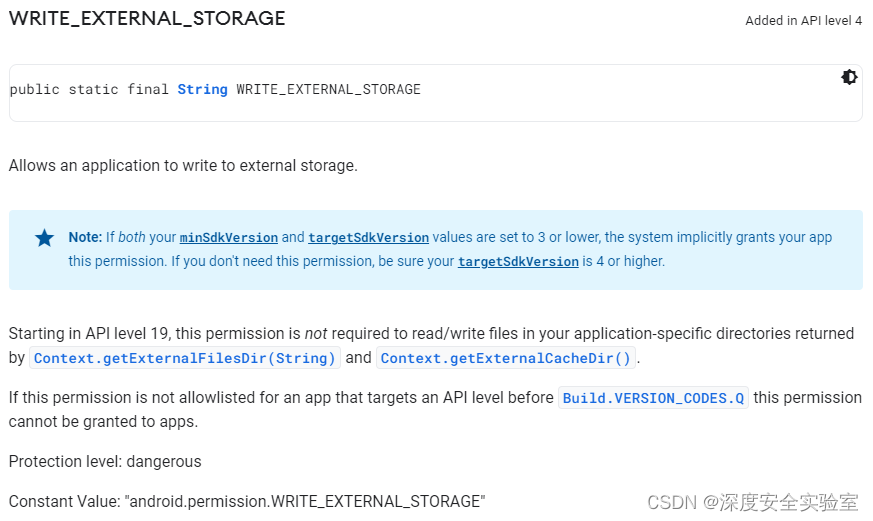873x521 pixels.
Task: Click the "Note:" bold label
Action: [85, 237]
